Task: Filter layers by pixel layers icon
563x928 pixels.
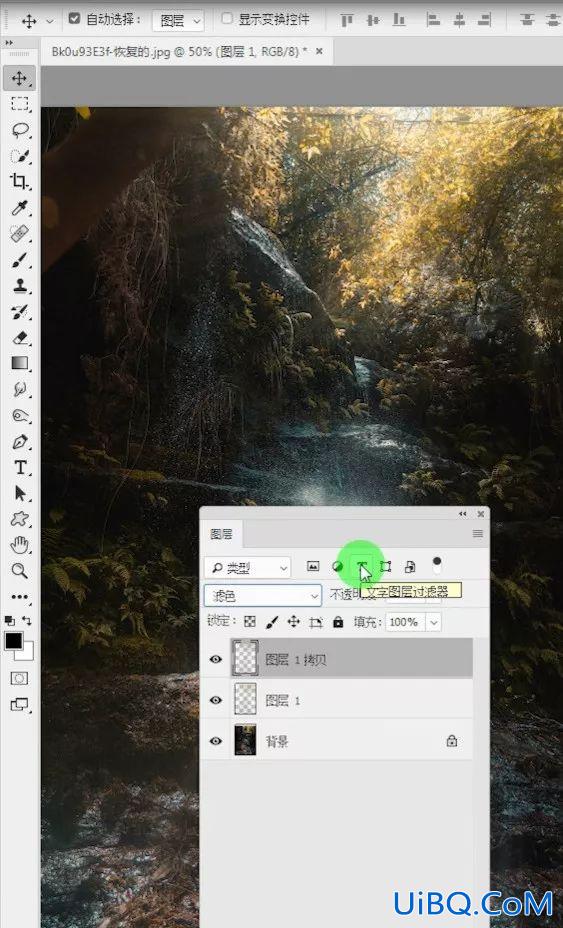Action: pyautogui.click(x=313, y=566)
